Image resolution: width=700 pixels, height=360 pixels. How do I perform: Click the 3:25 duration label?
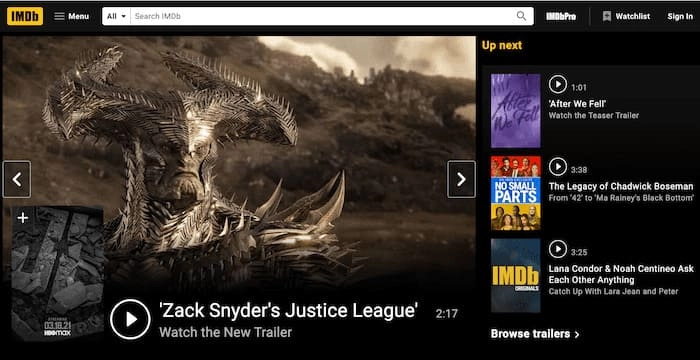[x=579, y=252]
